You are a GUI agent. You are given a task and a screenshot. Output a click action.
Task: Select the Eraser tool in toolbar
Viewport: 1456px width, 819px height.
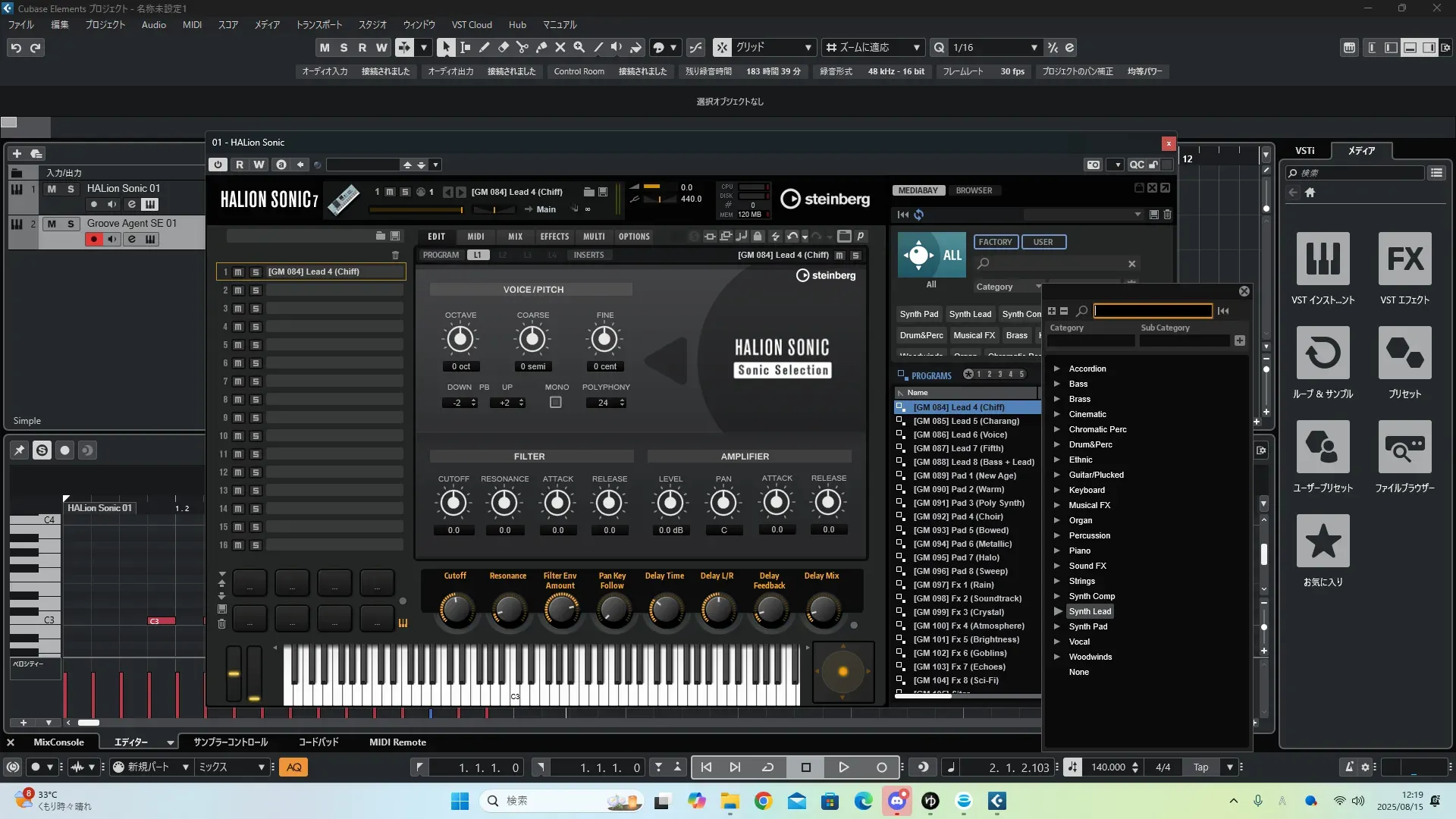503,47
